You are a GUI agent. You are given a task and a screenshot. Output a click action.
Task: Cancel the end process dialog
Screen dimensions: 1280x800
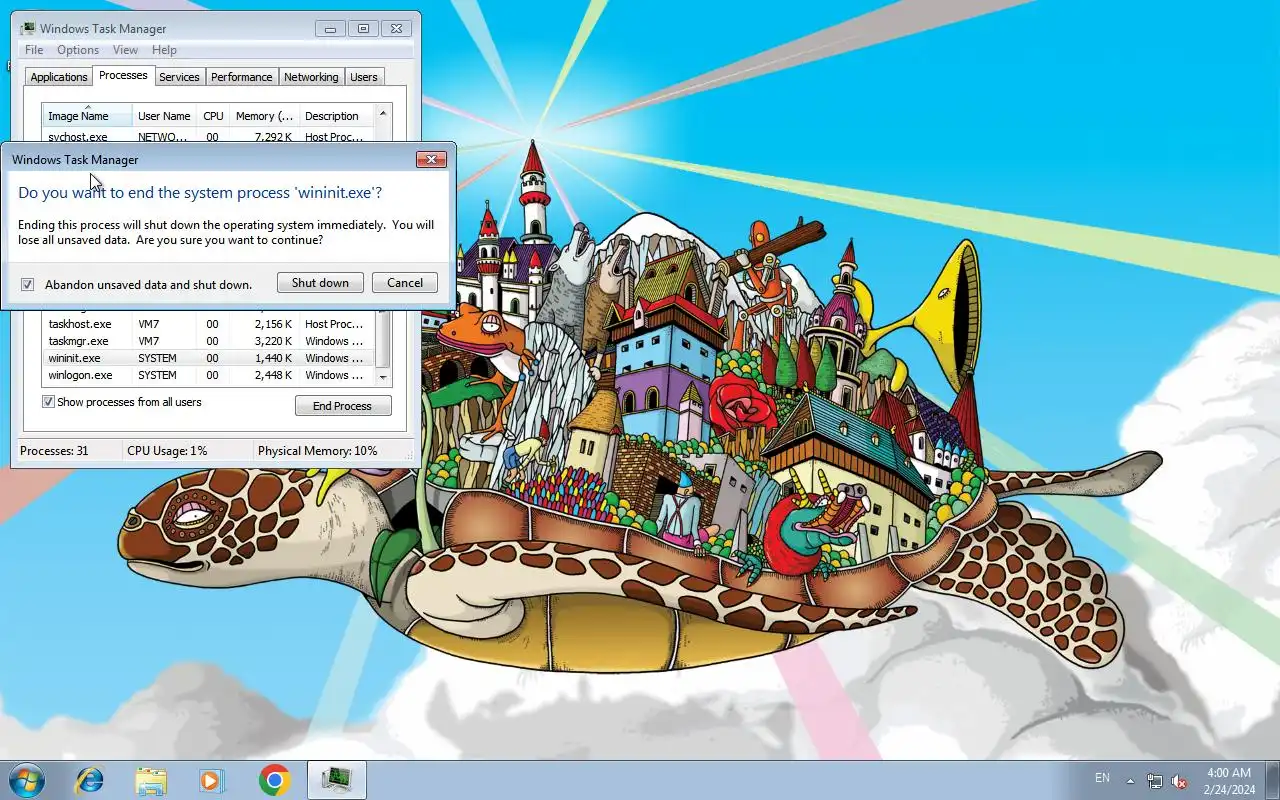coord(405,283)
